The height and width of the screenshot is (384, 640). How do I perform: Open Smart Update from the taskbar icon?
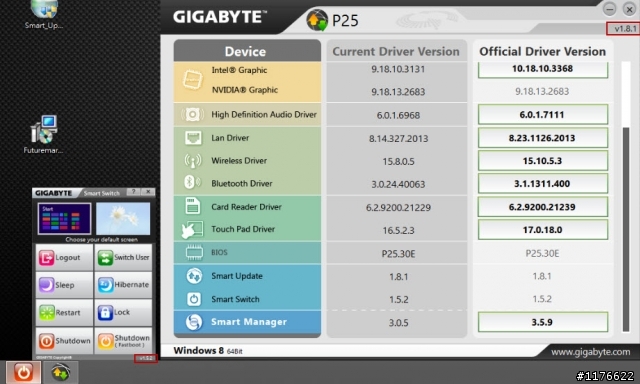(60, 372)
